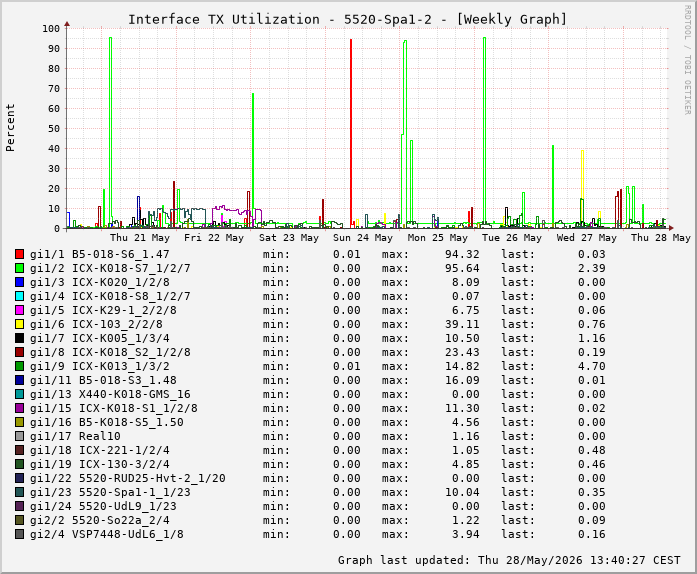Viewport: 697px width, 574px height.
Task: Click the red swatch for gi1/1
Action: [x=19, y=254]
